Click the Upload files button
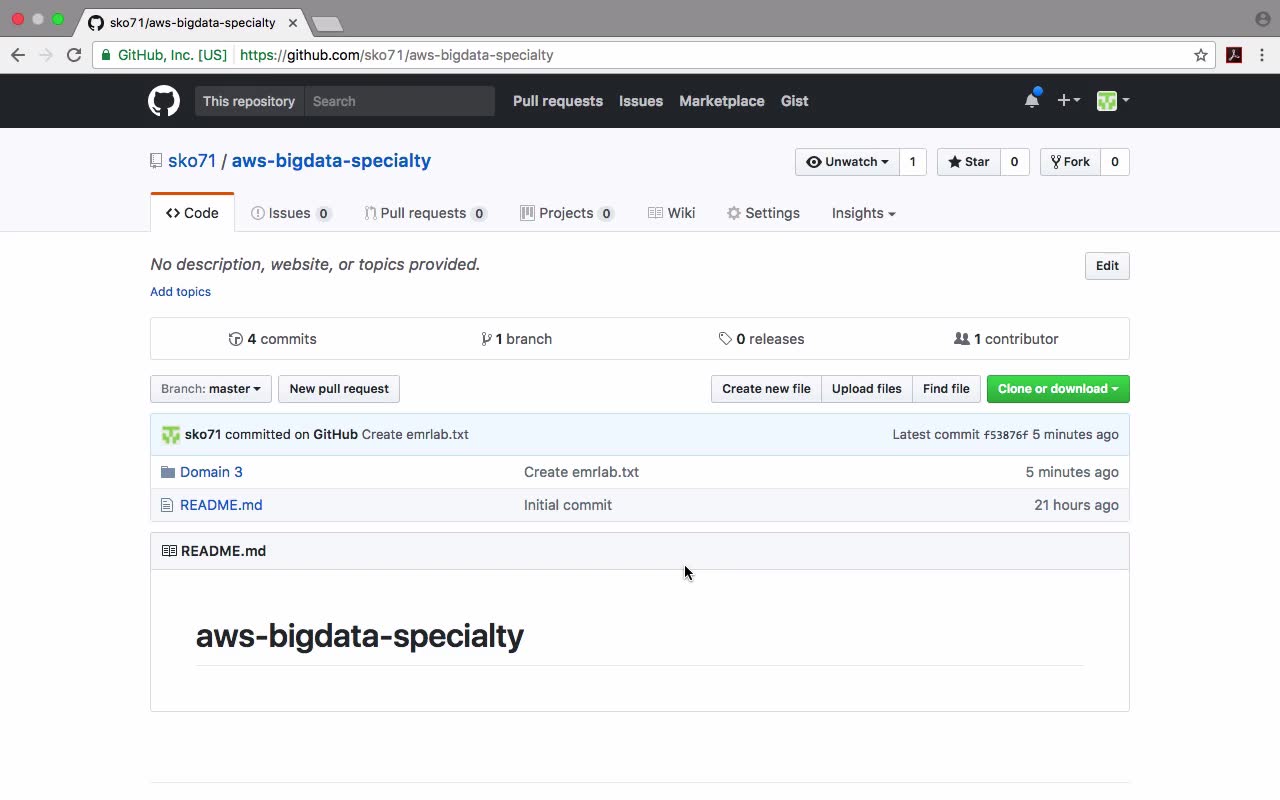The image size is (1280, 800). pyautogui.click(x=867, y=389)
